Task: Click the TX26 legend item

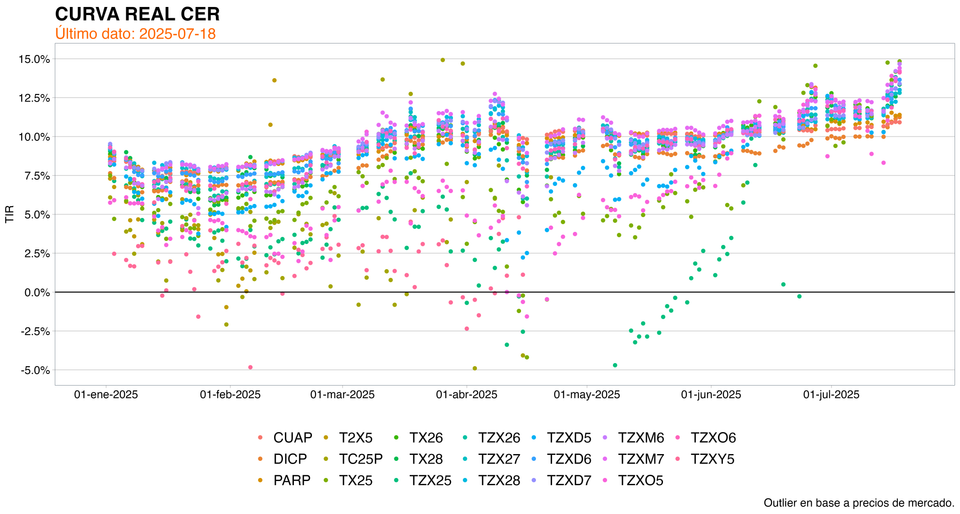Action: [x=427, y=438]
